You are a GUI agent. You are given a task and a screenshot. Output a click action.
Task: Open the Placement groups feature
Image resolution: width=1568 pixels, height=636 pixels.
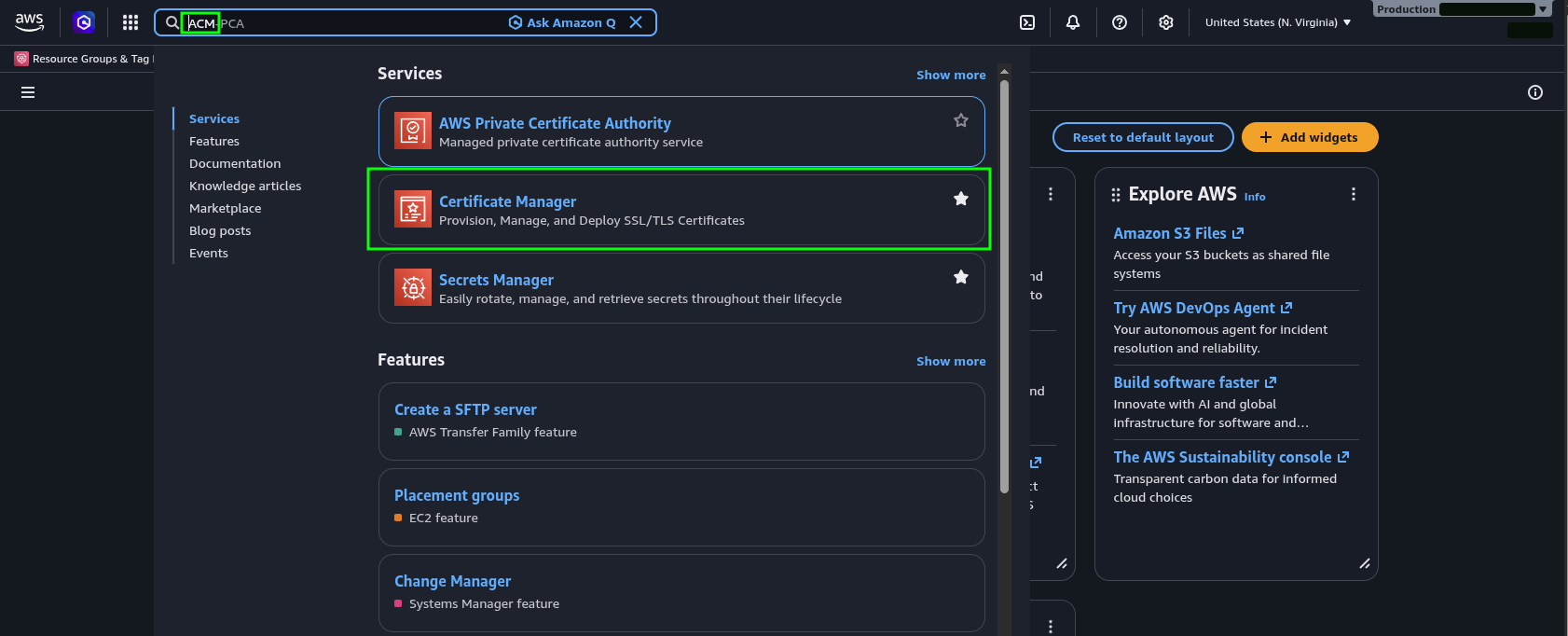(x=457, y=495)
